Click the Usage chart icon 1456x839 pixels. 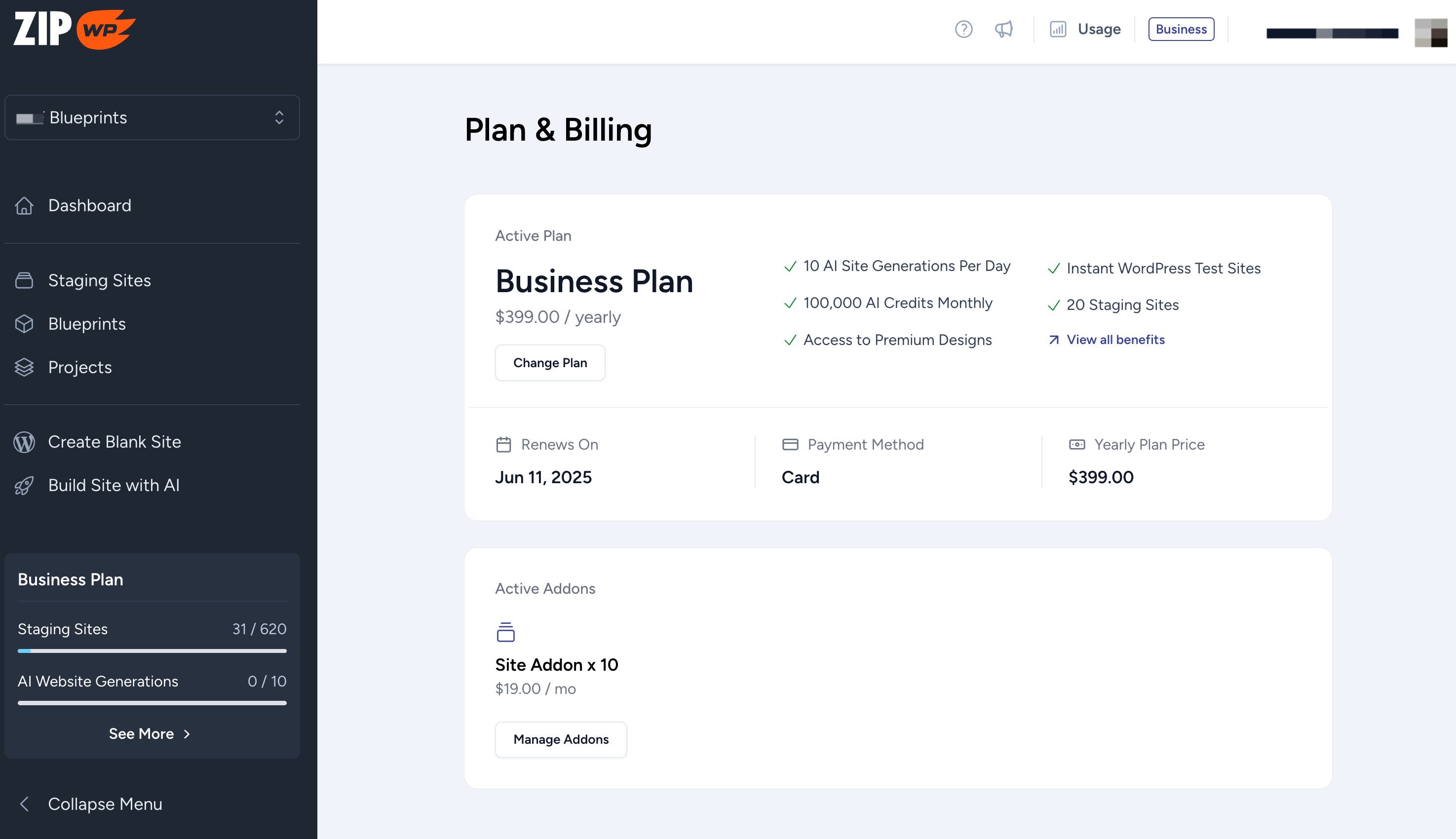click(1058, 30)
